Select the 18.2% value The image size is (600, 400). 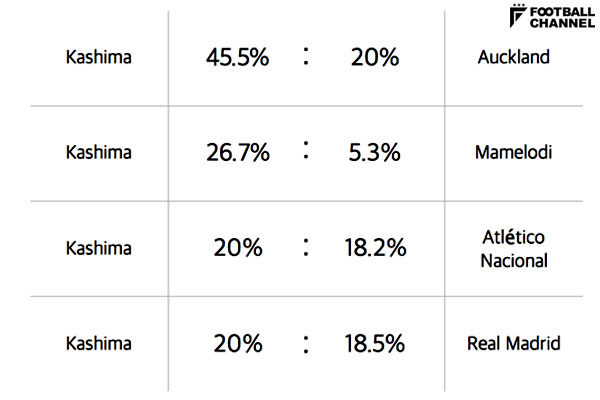click(376, 249)
